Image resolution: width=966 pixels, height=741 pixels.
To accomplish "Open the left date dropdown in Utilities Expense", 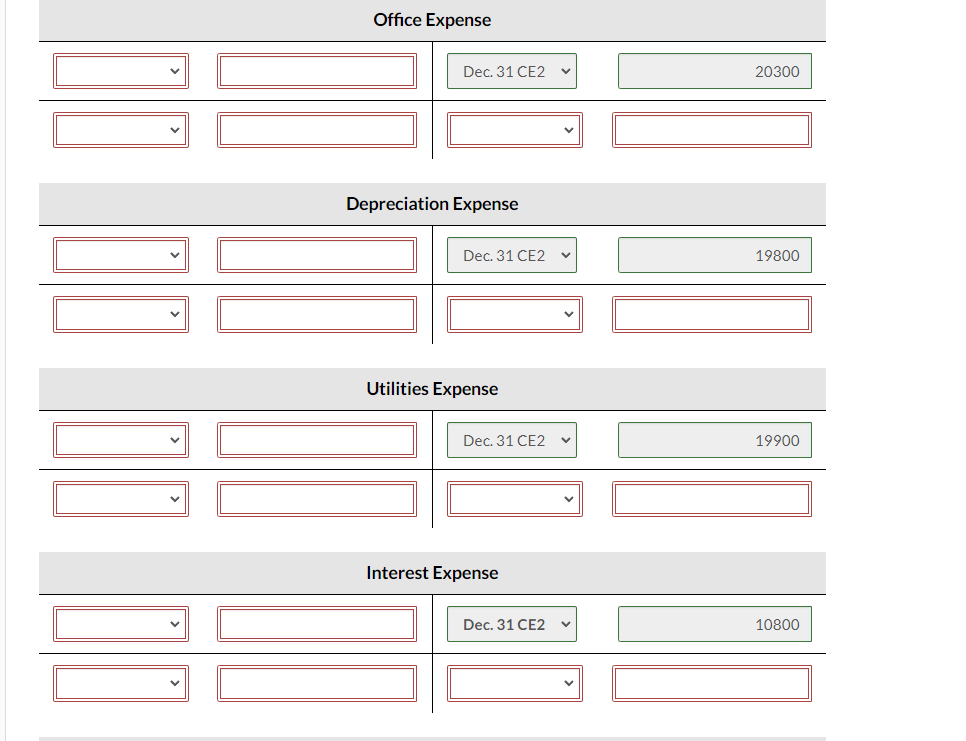I will (120, 439).
